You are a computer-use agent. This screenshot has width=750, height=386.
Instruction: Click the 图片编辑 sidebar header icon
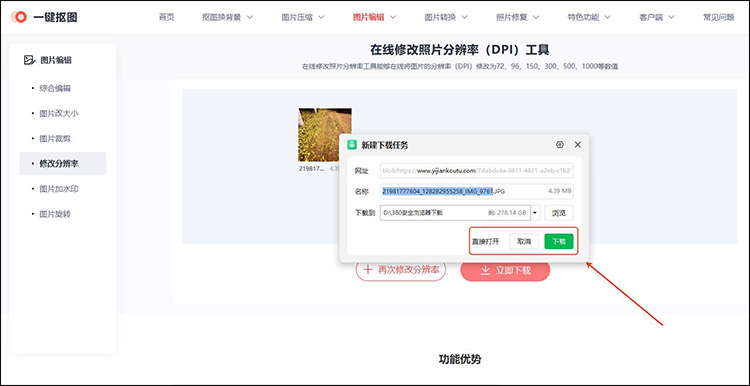pos(29,60)
